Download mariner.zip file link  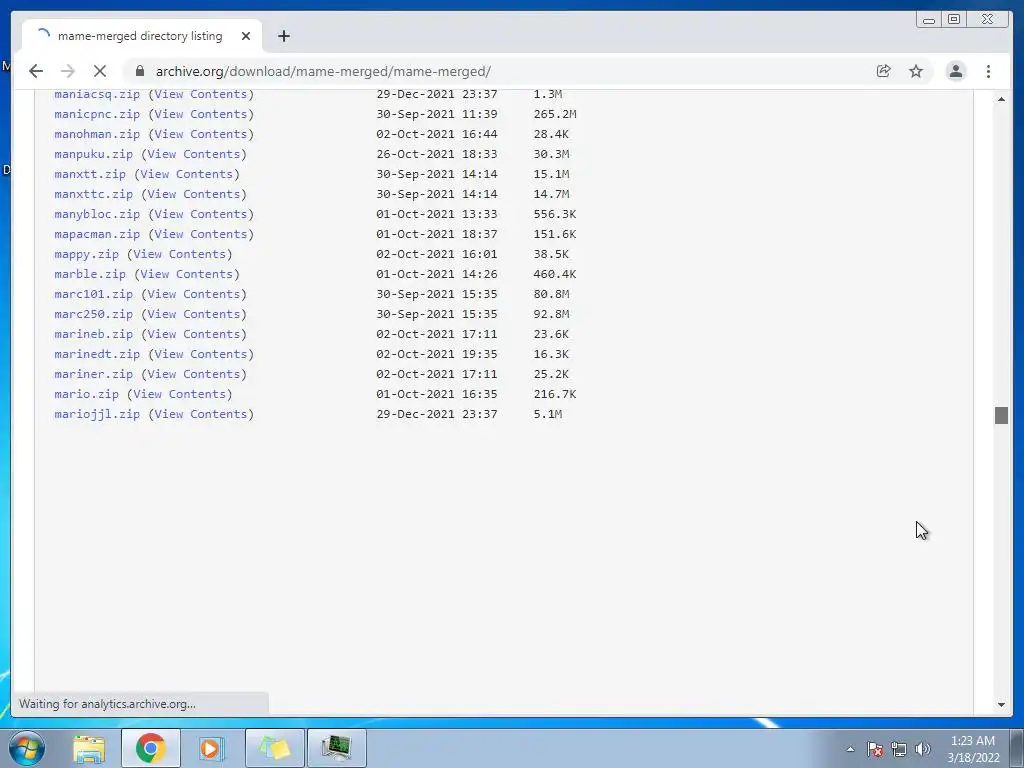point(93,374)
